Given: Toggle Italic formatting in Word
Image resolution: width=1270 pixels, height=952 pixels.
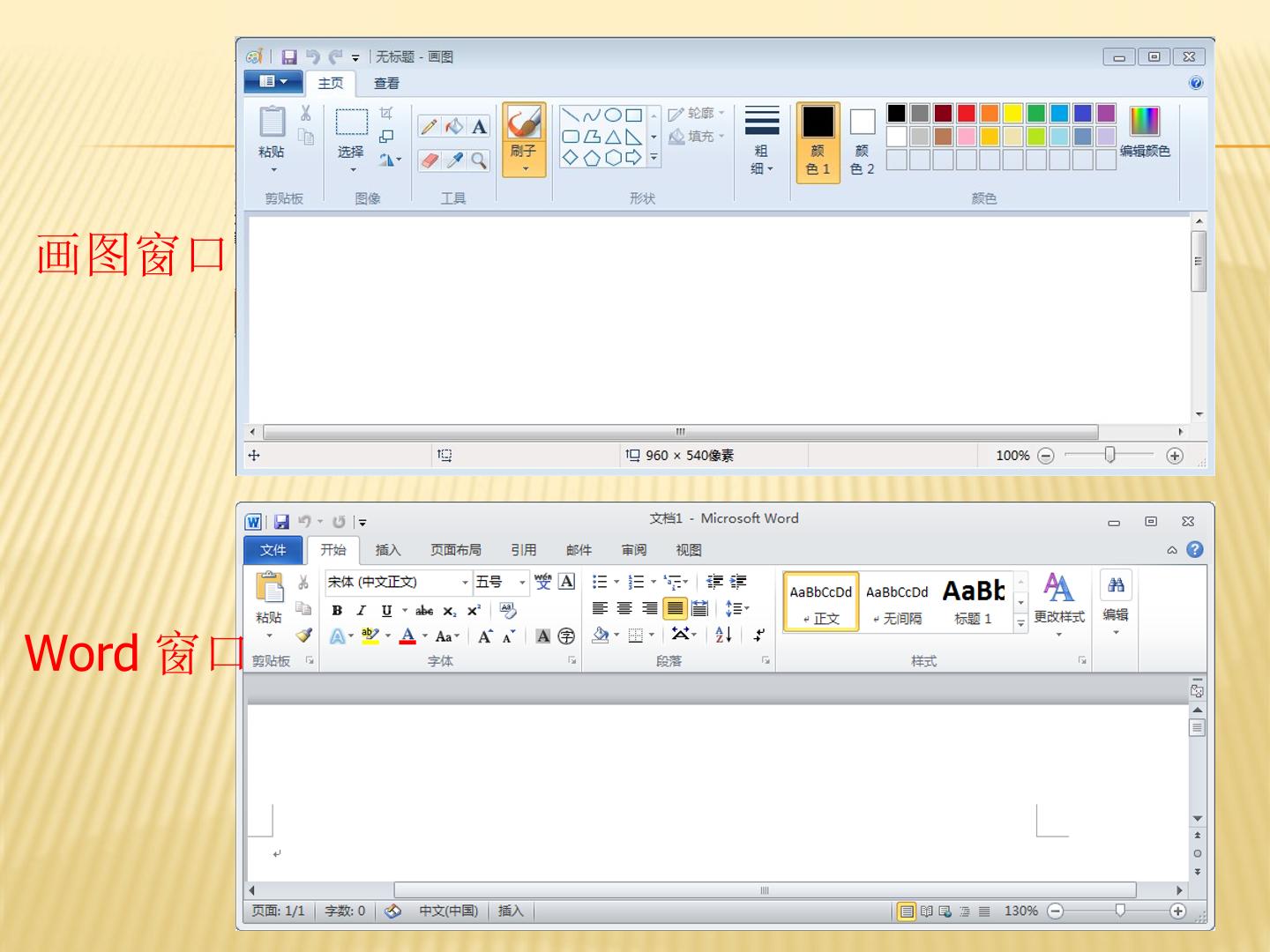Looking at the screenshot, I should point(361,610).
